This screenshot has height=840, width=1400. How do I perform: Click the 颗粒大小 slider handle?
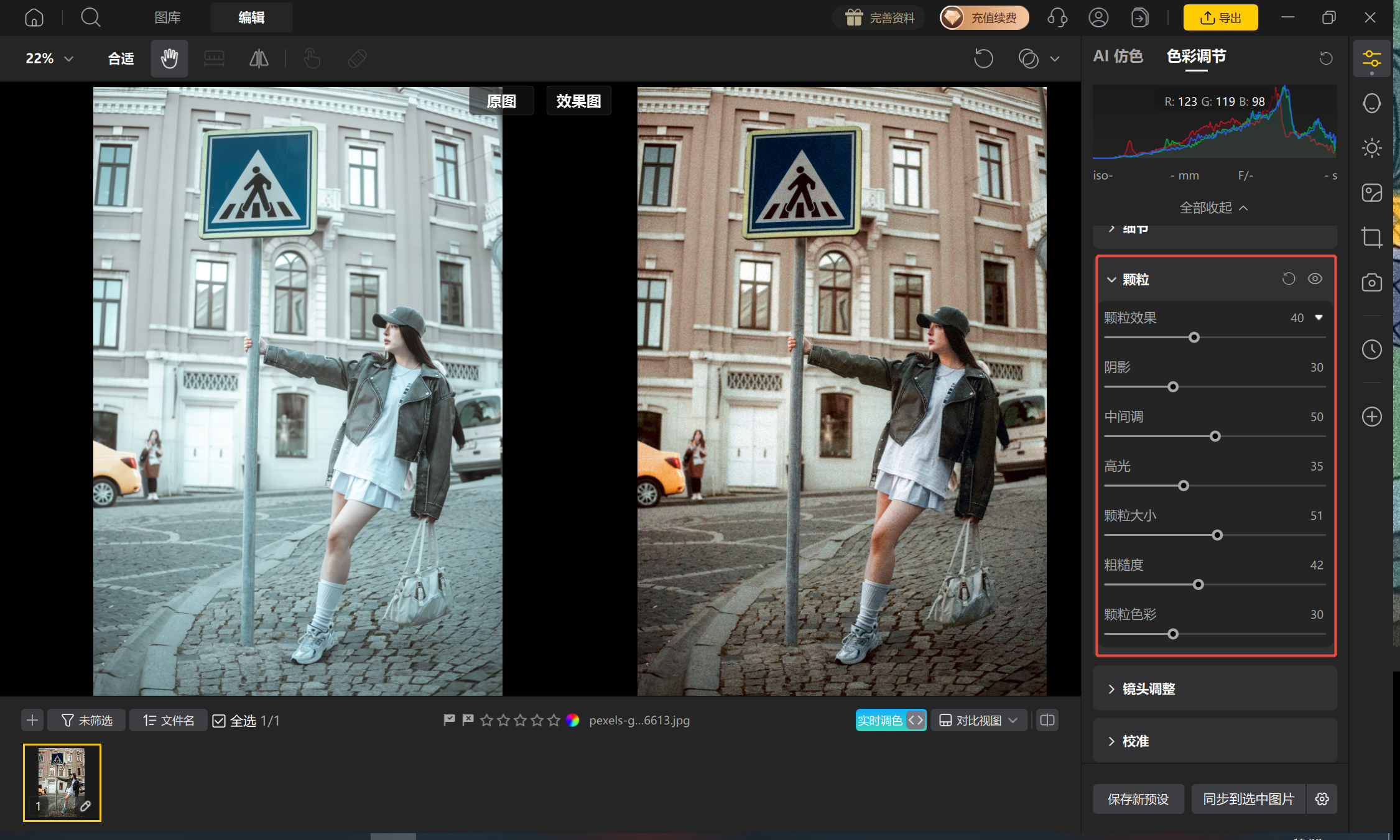pyautogui.click(x=1217, y=535)
